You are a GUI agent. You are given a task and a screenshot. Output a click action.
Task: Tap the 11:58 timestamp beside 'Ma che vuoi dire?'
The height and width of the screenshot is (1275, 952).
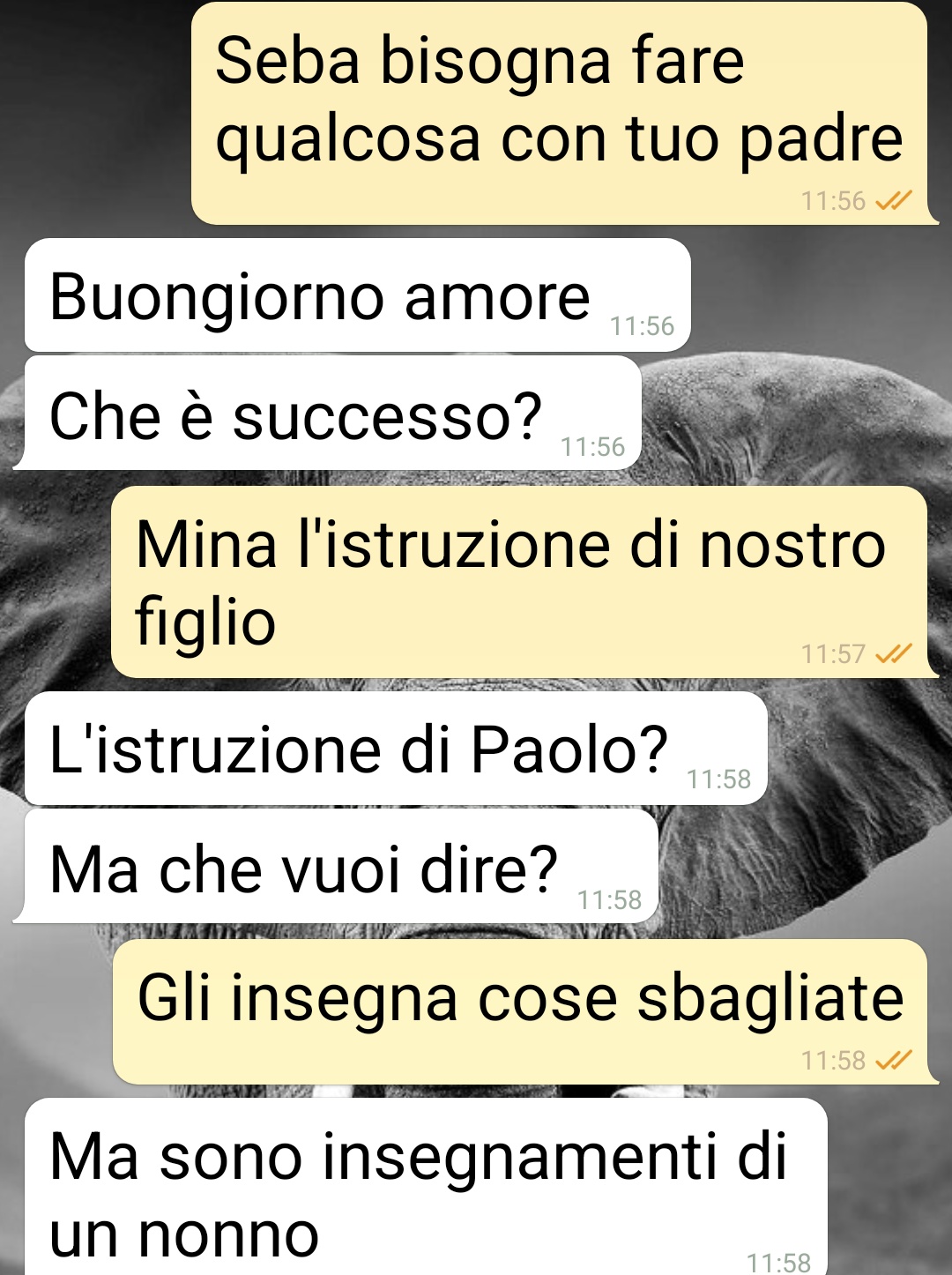coord(609,900)
